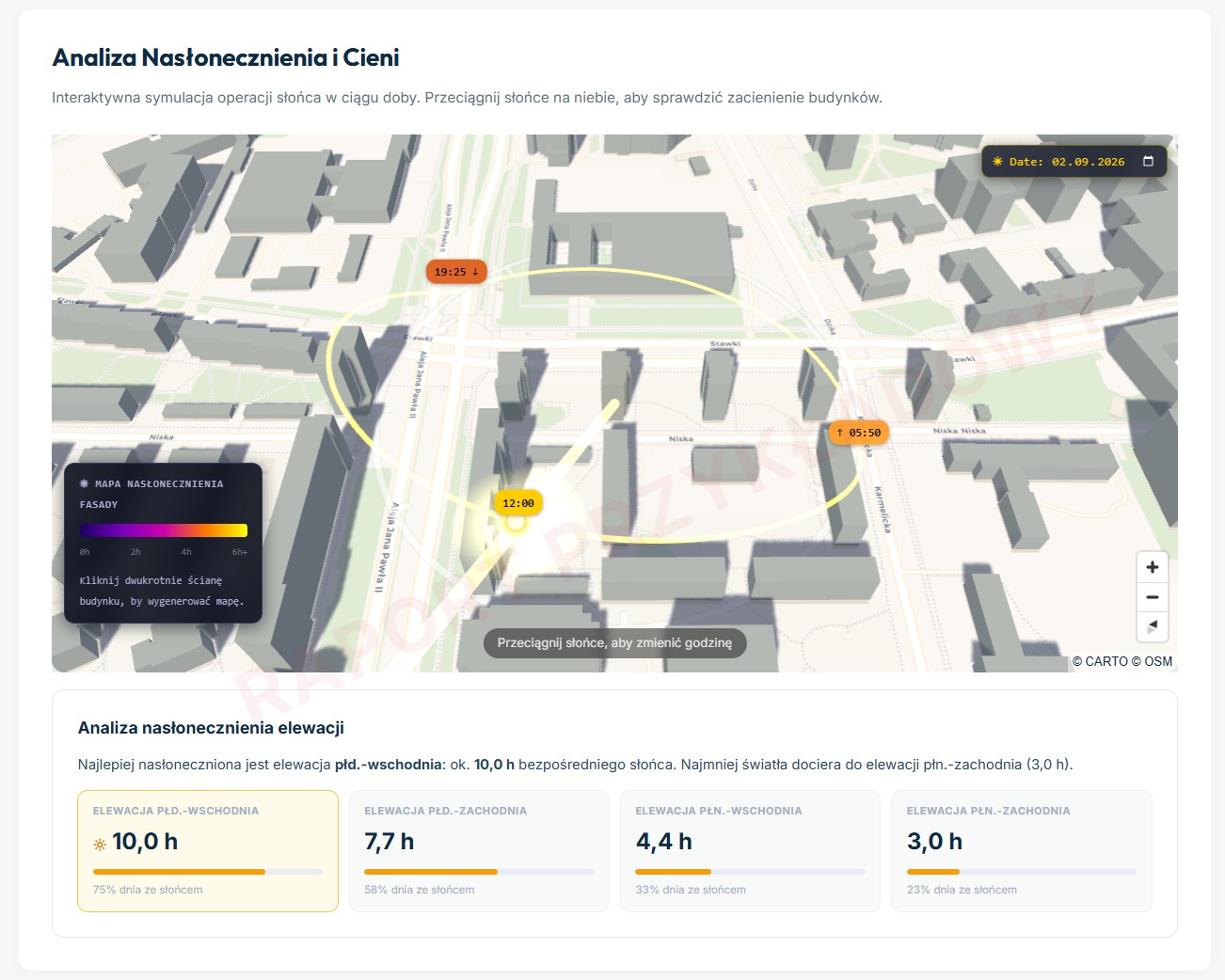Click the '0h' legend scale label
The width and height of the screenshot is (1225, 980).
pos(85,552)
